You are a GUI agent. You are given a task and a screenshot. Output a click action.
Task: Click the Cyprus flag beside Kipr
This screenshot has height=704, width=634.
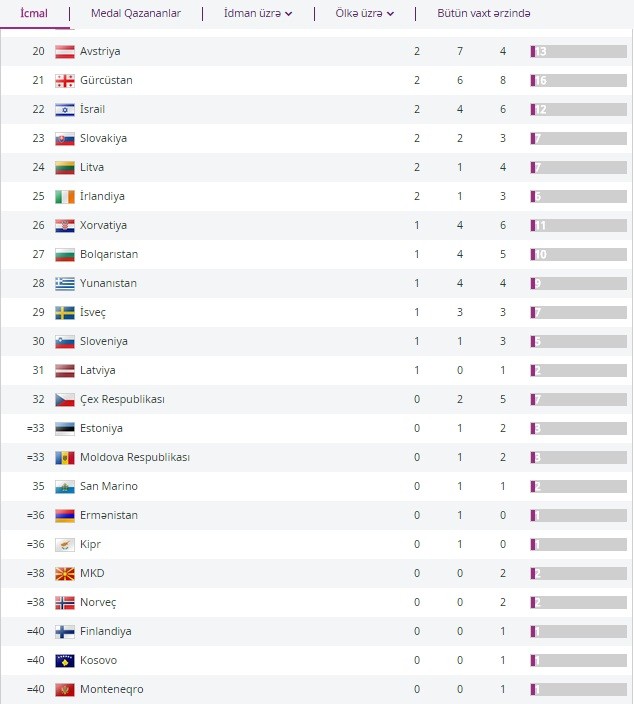click(64, 544)
